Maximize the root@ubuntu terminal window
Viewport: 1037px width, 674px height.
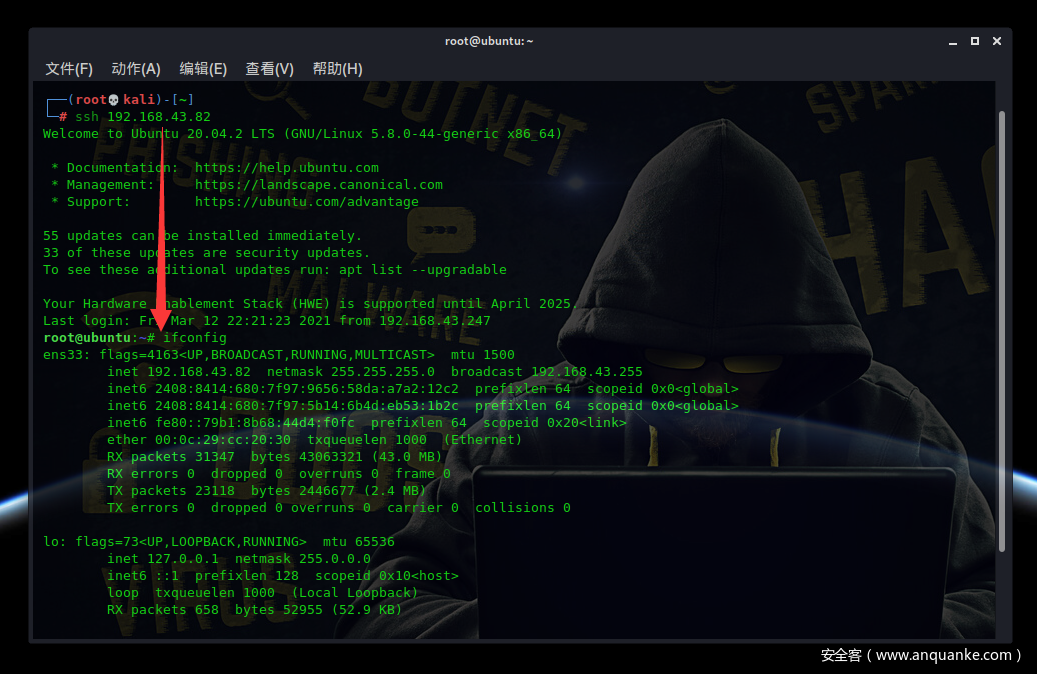(x=975, y=41)
